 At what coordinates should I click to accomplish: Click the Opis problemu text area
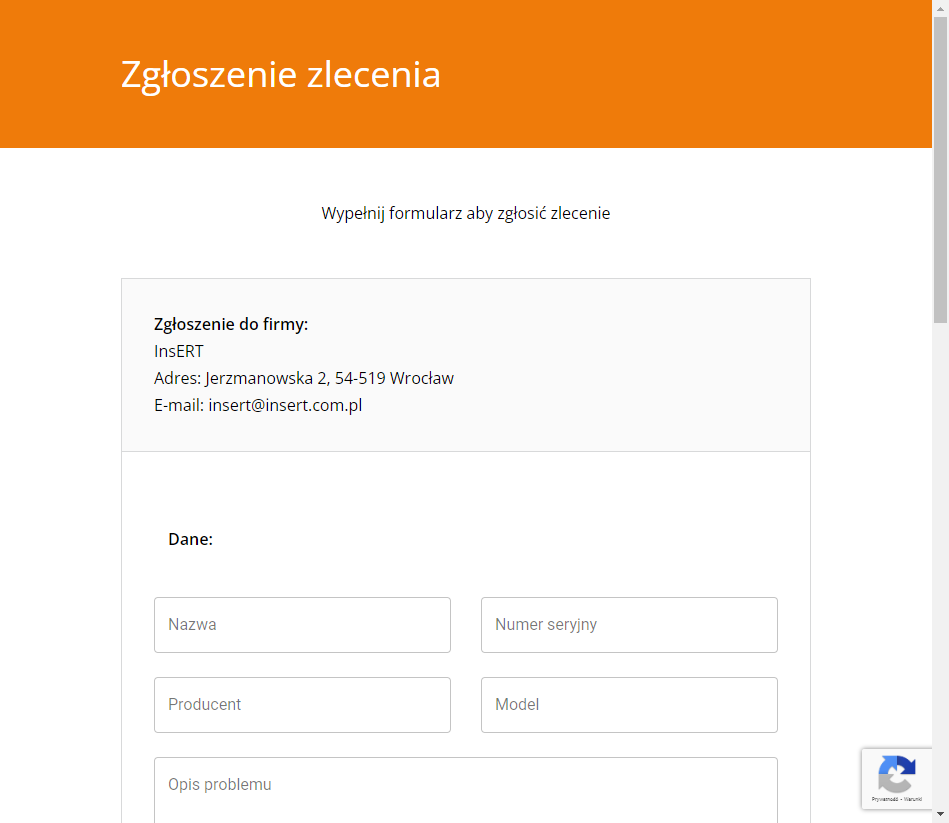click(x=465, y=788)
